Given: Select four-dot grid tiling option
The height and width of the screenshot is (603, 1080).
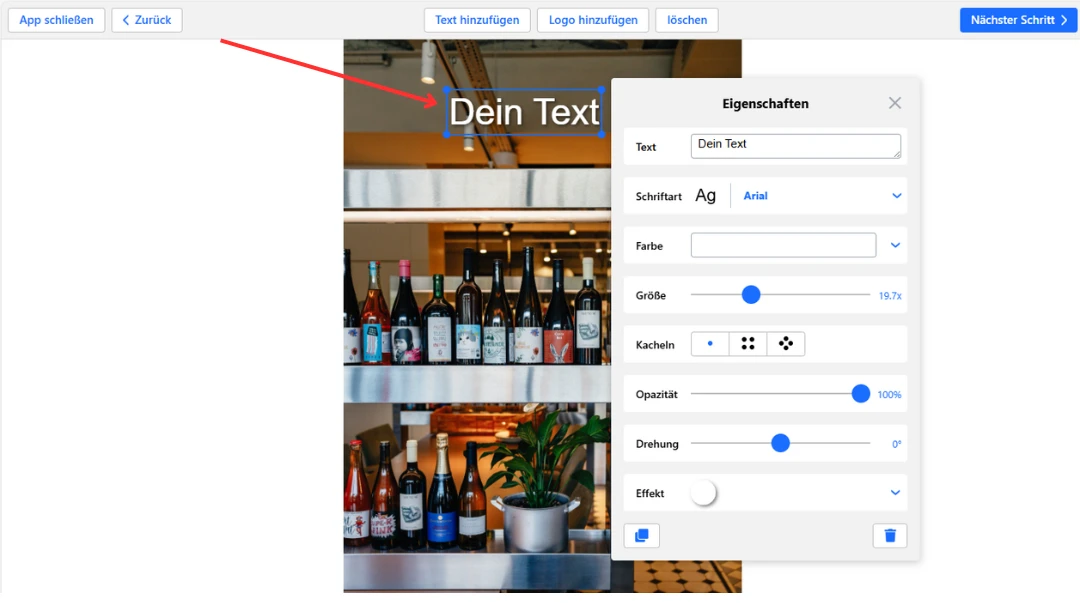Looking at the screenshot, I should (x=748, y=344).
